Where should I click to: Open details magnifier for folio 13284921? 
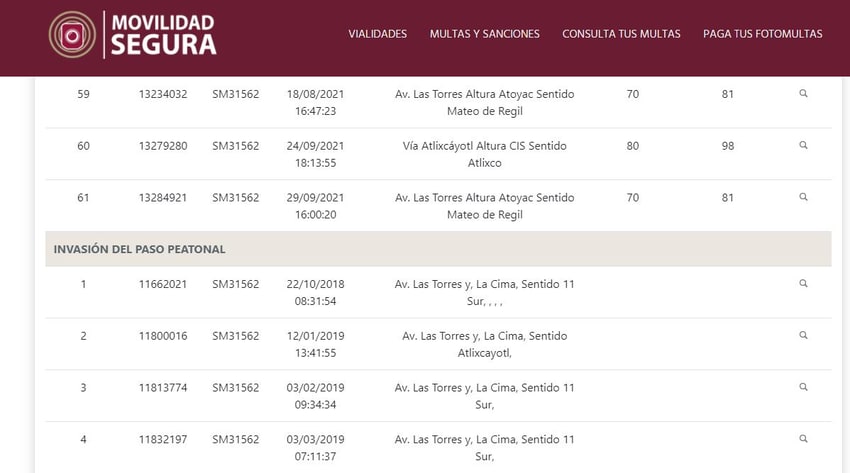coord(803,197)
